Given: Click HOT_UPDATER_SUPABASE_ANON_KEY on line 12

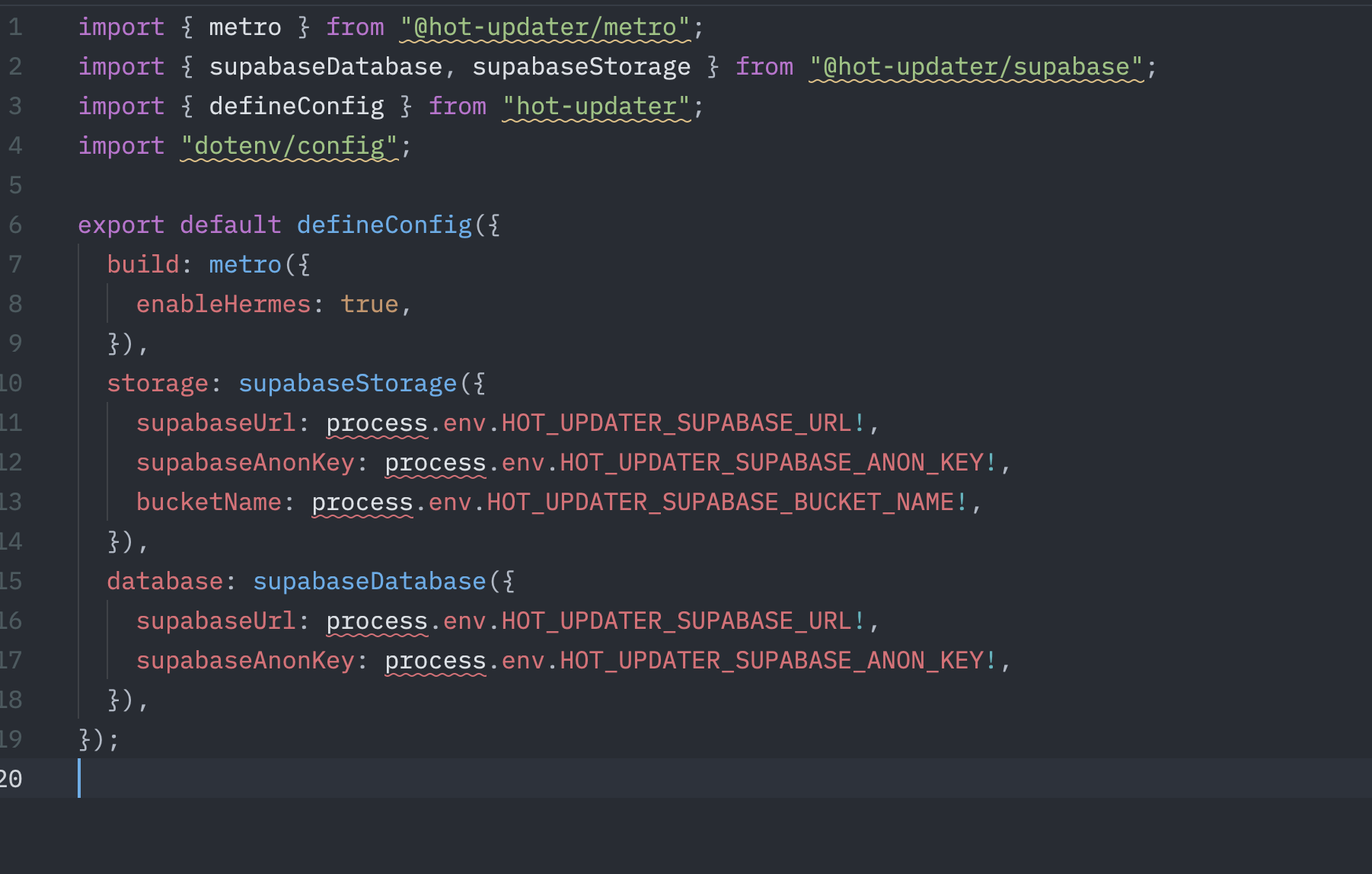Looking at the screenshot, I should [x=772, y=463].
